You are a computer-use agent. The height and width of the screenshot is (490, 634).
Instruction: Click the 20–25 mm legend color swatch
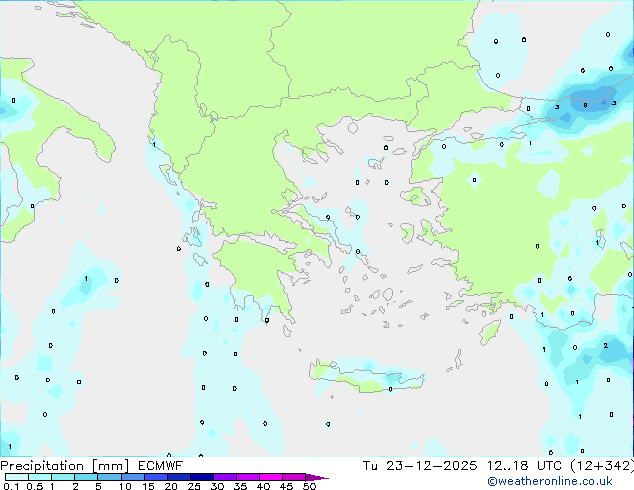[x=179, y=477]
